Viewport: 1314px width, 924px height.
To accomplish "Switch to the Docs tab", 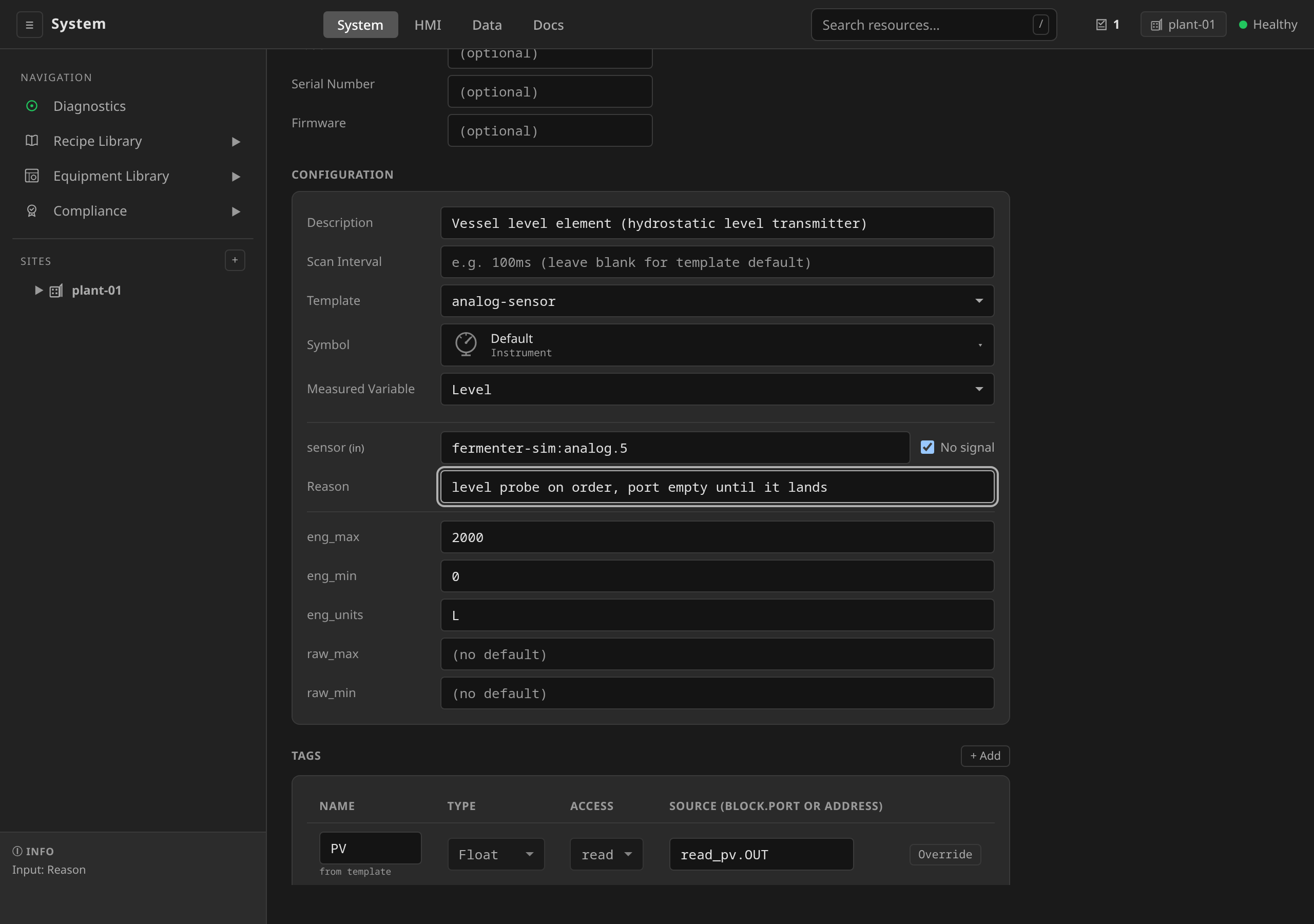I will pyautogui.click(x=548, y=25).
